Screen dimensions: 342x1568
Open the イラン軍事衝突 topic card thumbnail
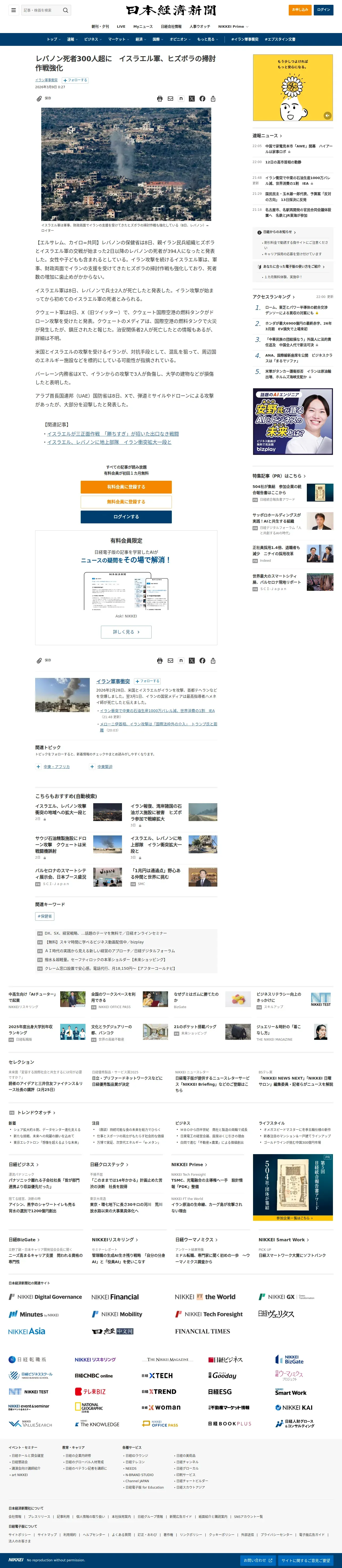62,695
